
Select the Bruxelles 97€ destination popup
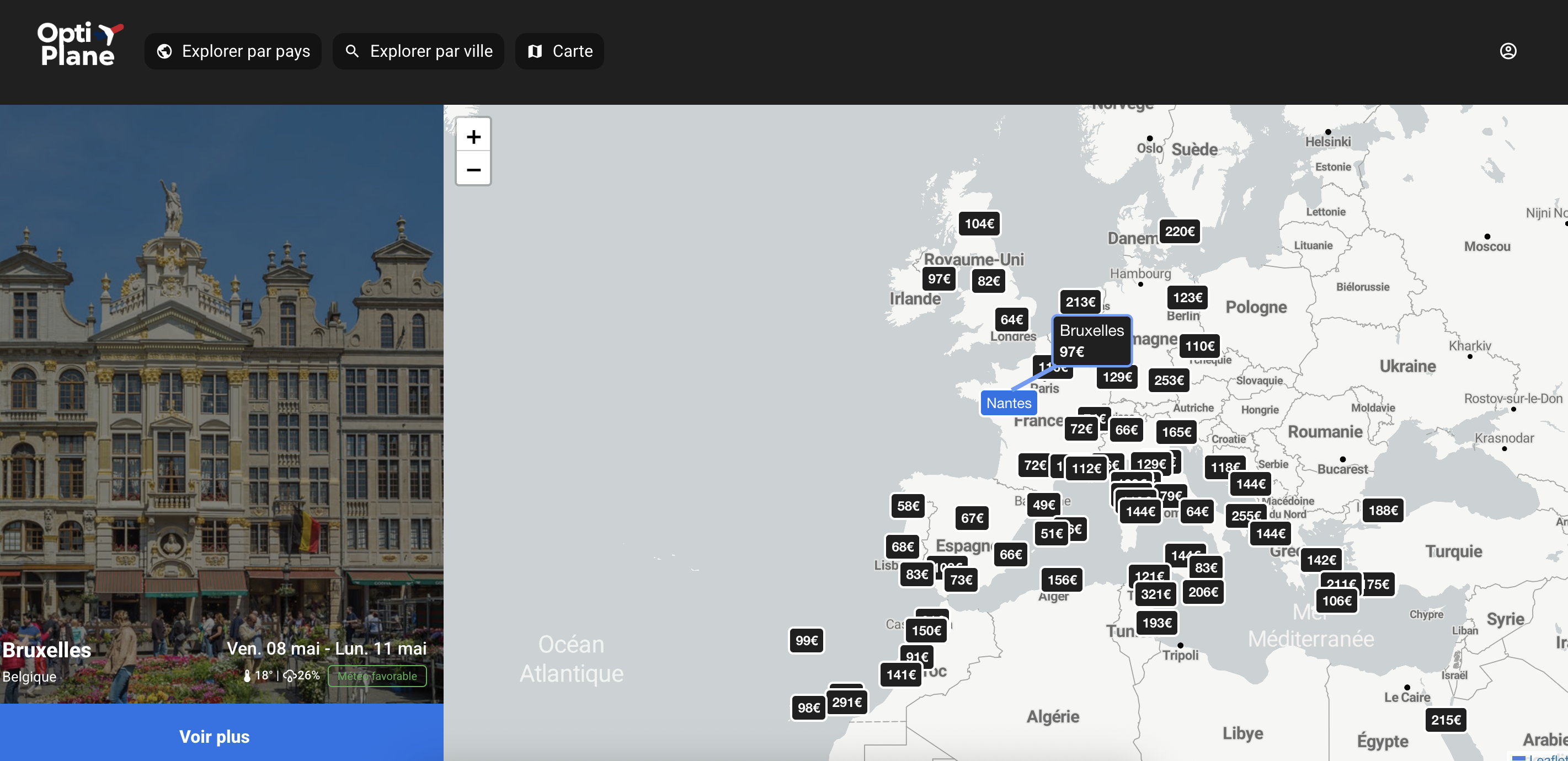pos(1091,341)
